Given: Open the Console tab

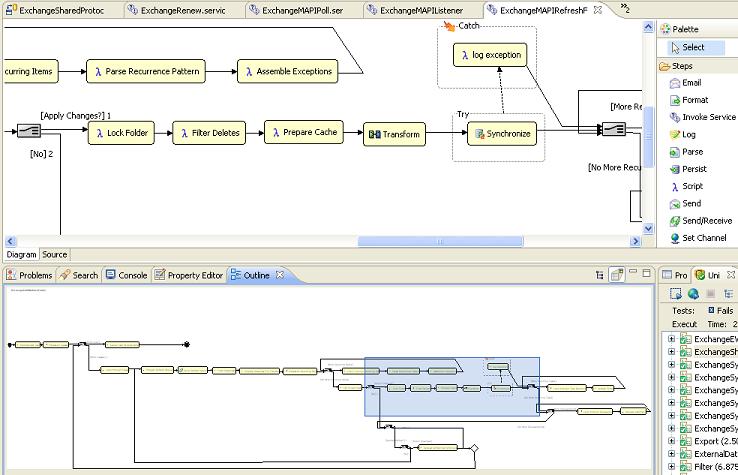Looking at the screenshot, I should [127, 275].
